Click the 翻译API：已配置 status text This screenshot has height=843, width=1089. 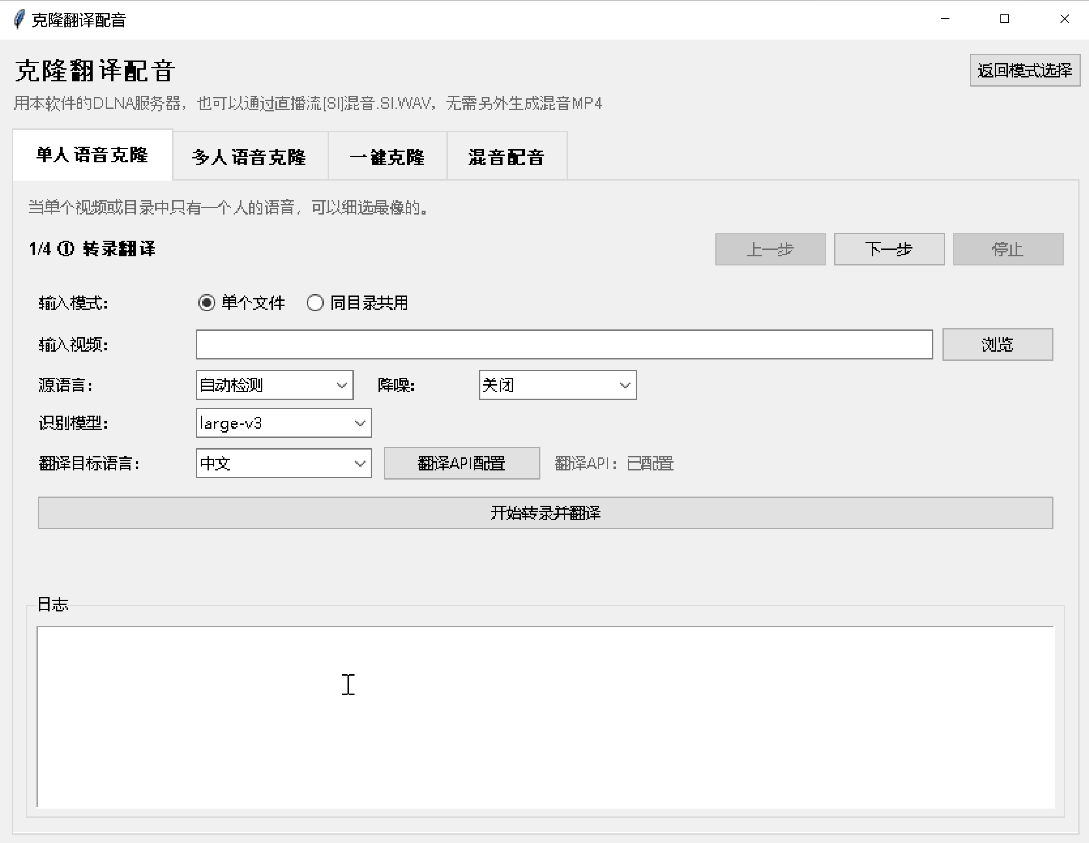coord(615,463)
